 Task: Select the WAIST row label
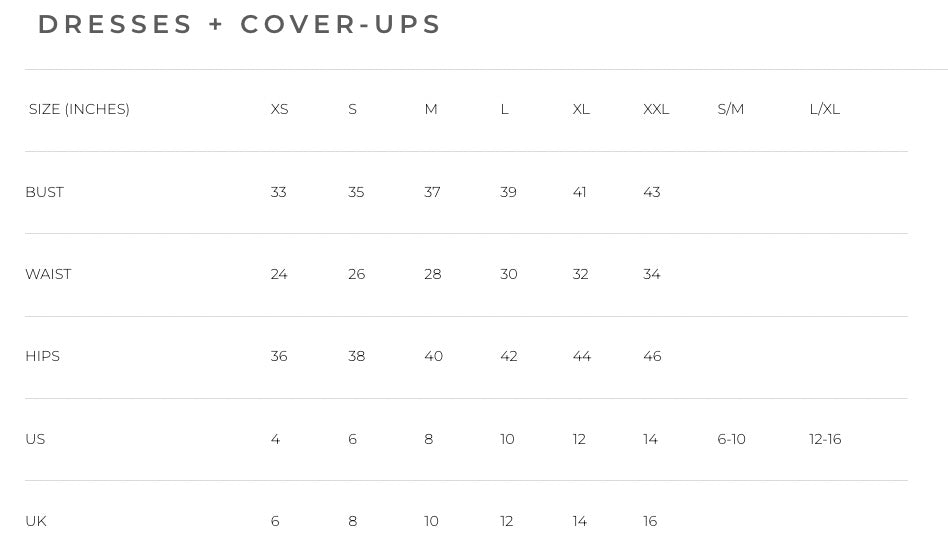pos(48,274)
